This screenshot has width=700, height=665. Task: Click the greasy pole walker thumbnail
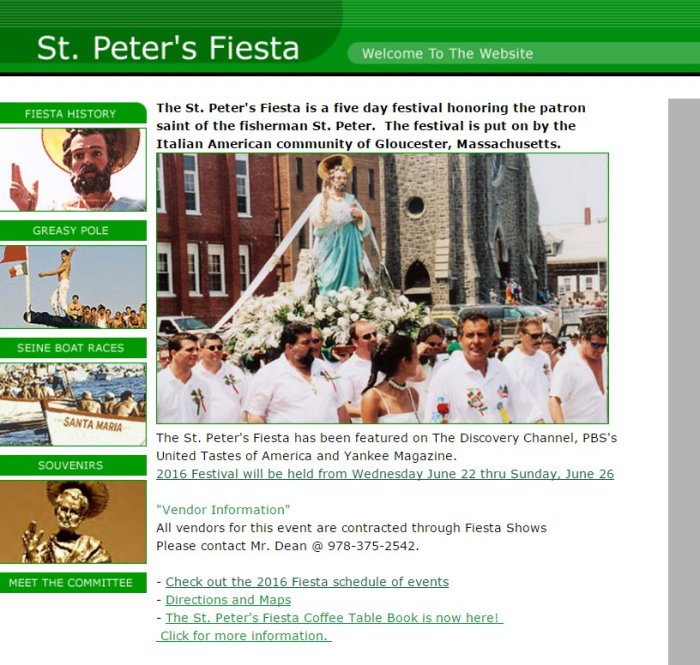coord(73,287)
